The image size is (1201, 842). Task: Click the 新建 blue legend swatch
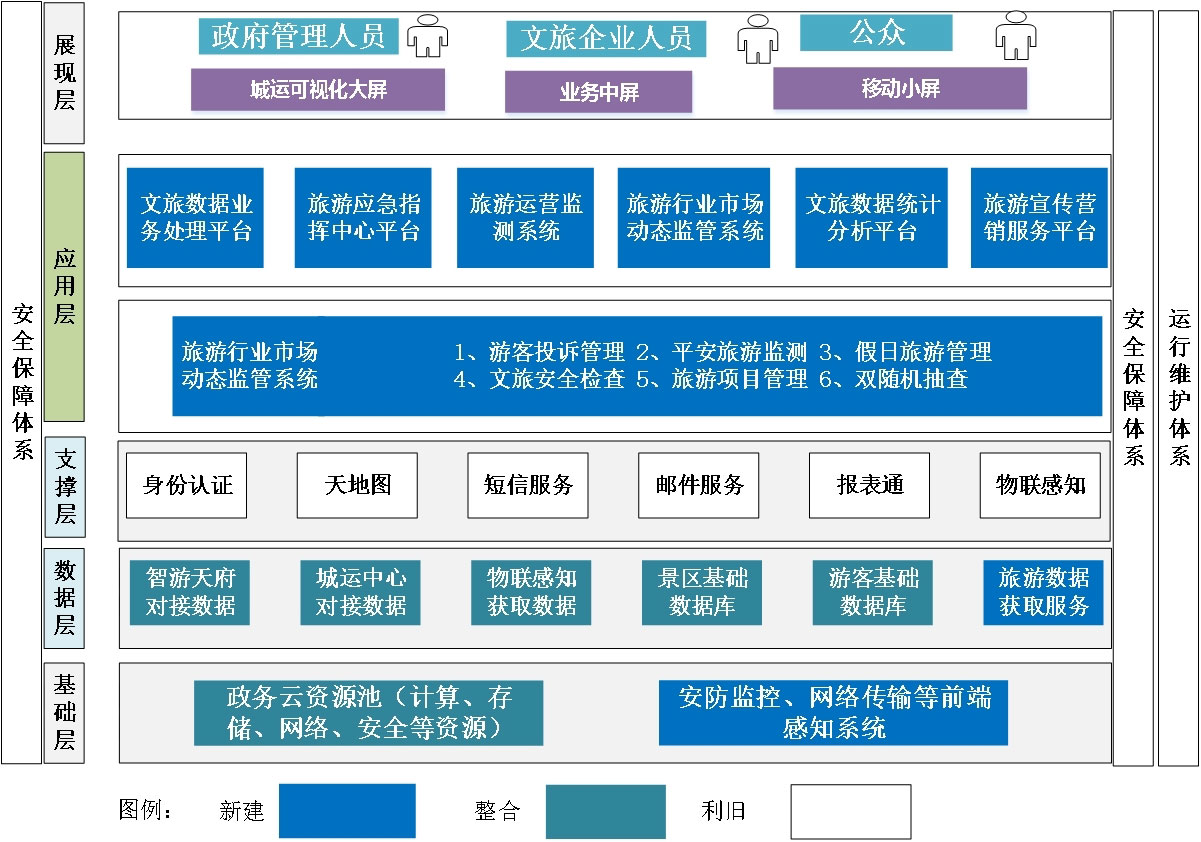pos(349,812)
